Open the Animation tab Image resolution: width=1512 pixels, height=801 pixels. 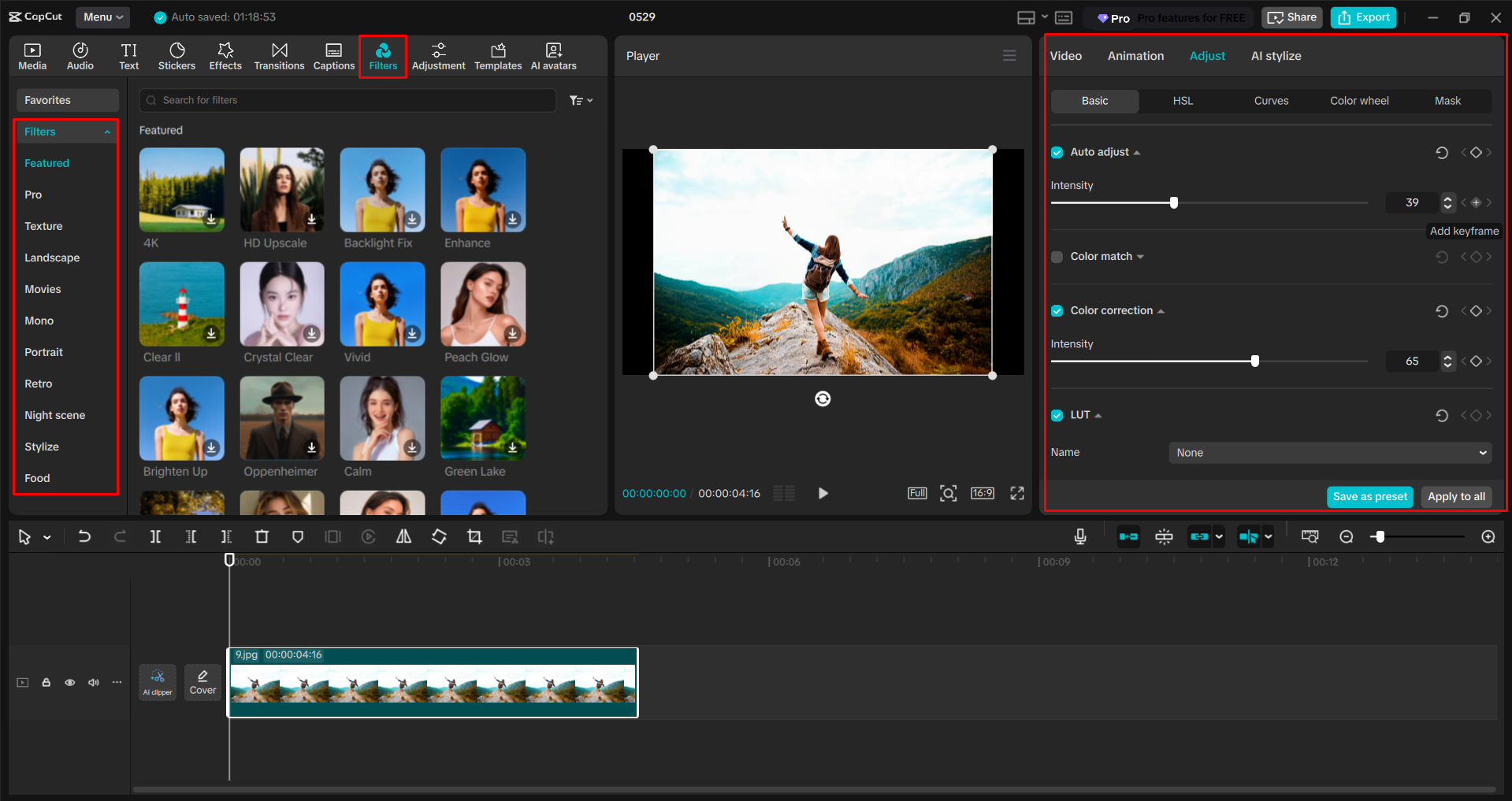(x=1135, y=55)
